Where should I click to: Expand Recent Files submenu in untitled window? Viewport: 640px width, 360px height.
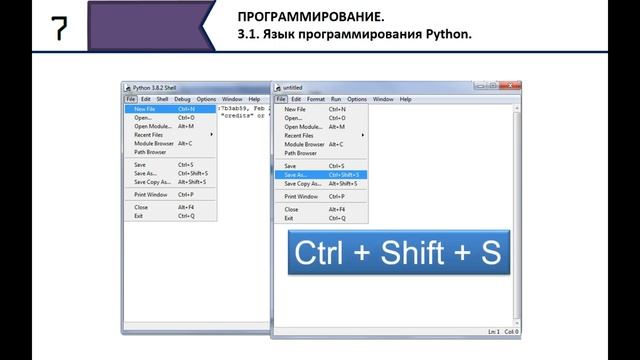321,136
